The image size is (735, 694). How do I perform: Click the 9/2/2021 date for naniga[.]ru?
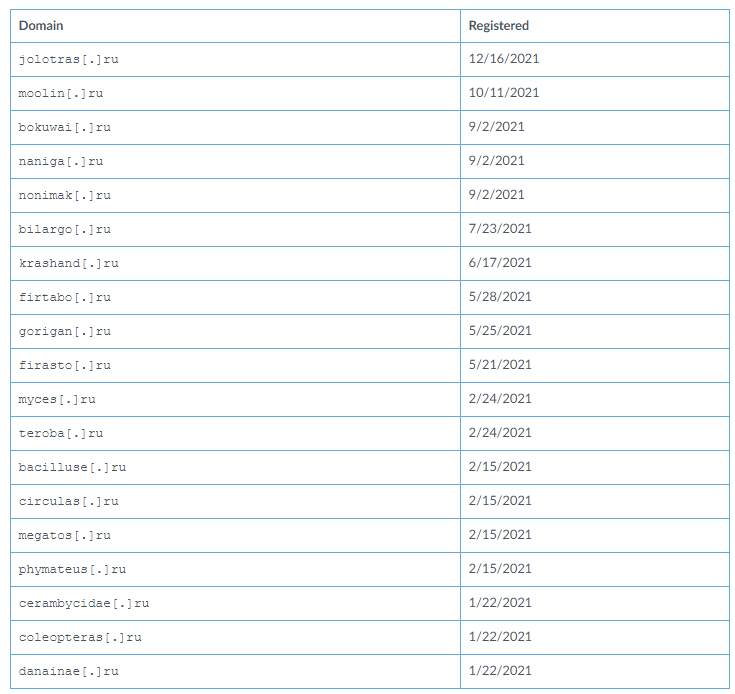click(496, 161)
